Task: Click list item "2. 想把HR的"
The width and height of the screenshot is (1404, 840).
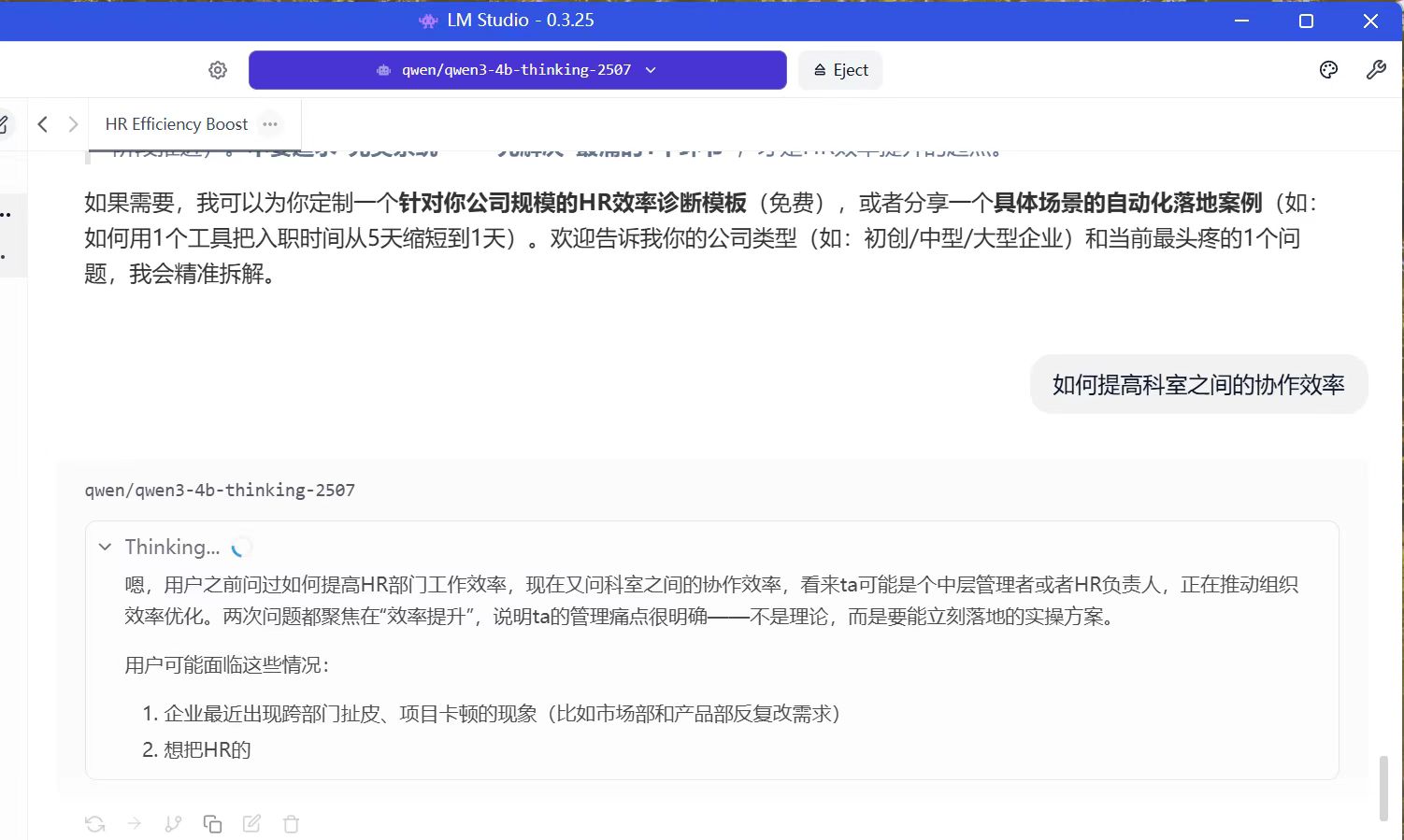Action: (x=196, y=749)
